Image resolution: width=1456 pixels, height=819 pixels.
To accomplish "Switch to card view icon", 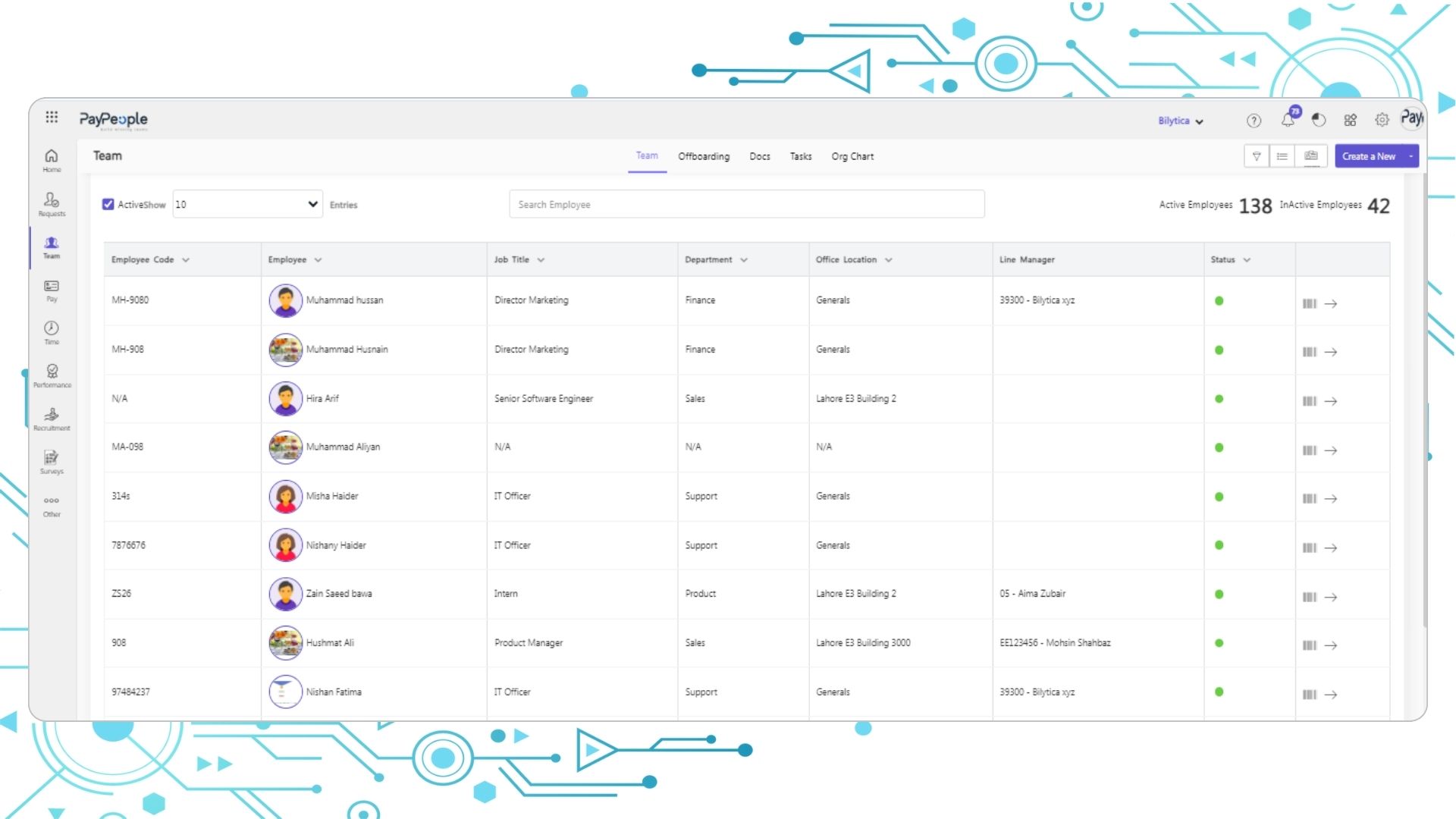I will click(1311, 156).
